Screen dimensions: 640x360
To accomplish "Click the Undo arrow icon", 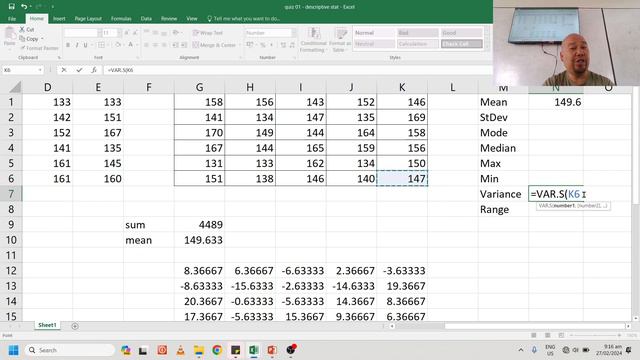I will coord(24,7).
